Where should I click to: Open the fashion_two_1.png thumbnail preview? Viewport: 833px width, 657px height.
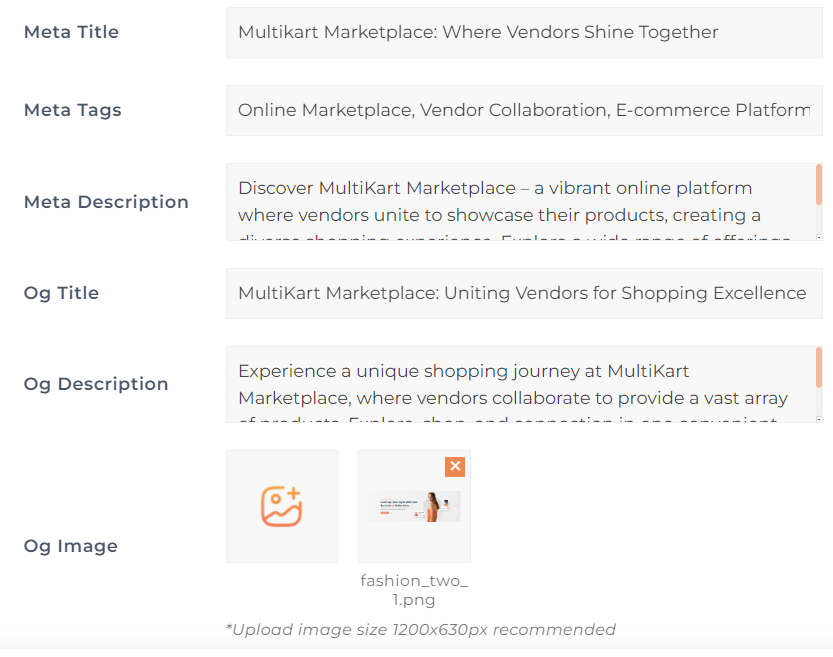click(414, 508)
